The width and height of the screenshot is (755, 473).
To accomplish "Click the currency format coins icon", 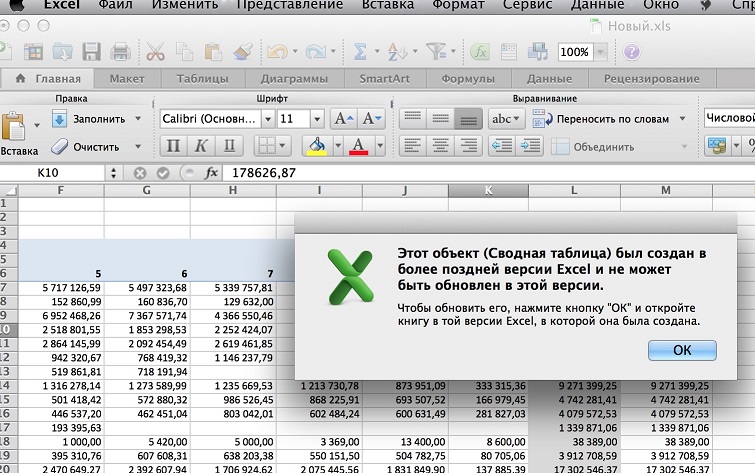I will (x=717, y=146).
